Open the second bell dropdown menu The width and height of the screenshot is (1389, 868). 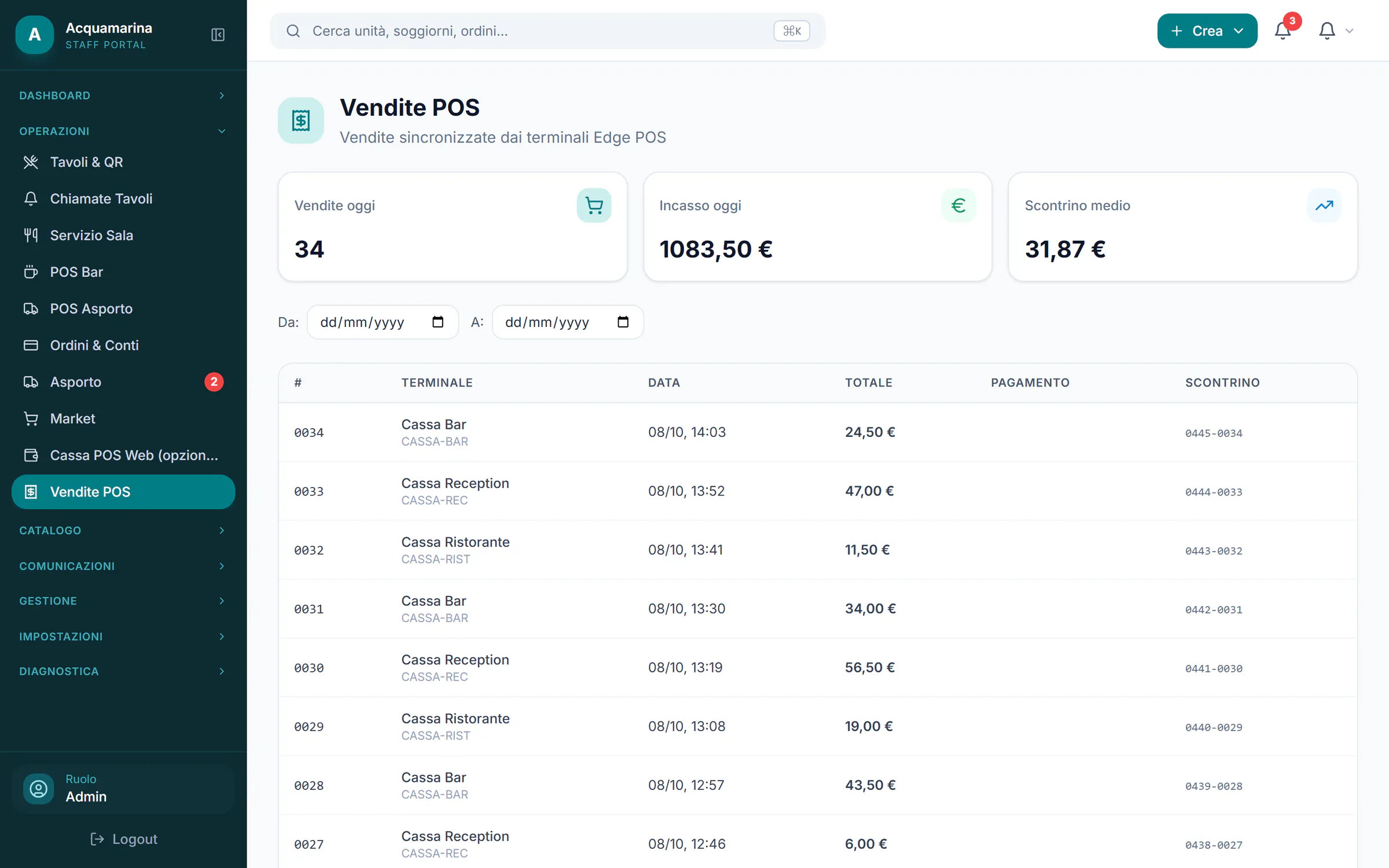point(1336,31)
